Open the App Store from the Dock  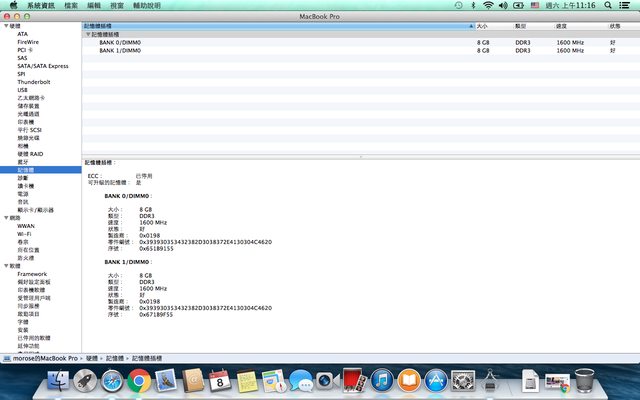(x=435, y=380)
